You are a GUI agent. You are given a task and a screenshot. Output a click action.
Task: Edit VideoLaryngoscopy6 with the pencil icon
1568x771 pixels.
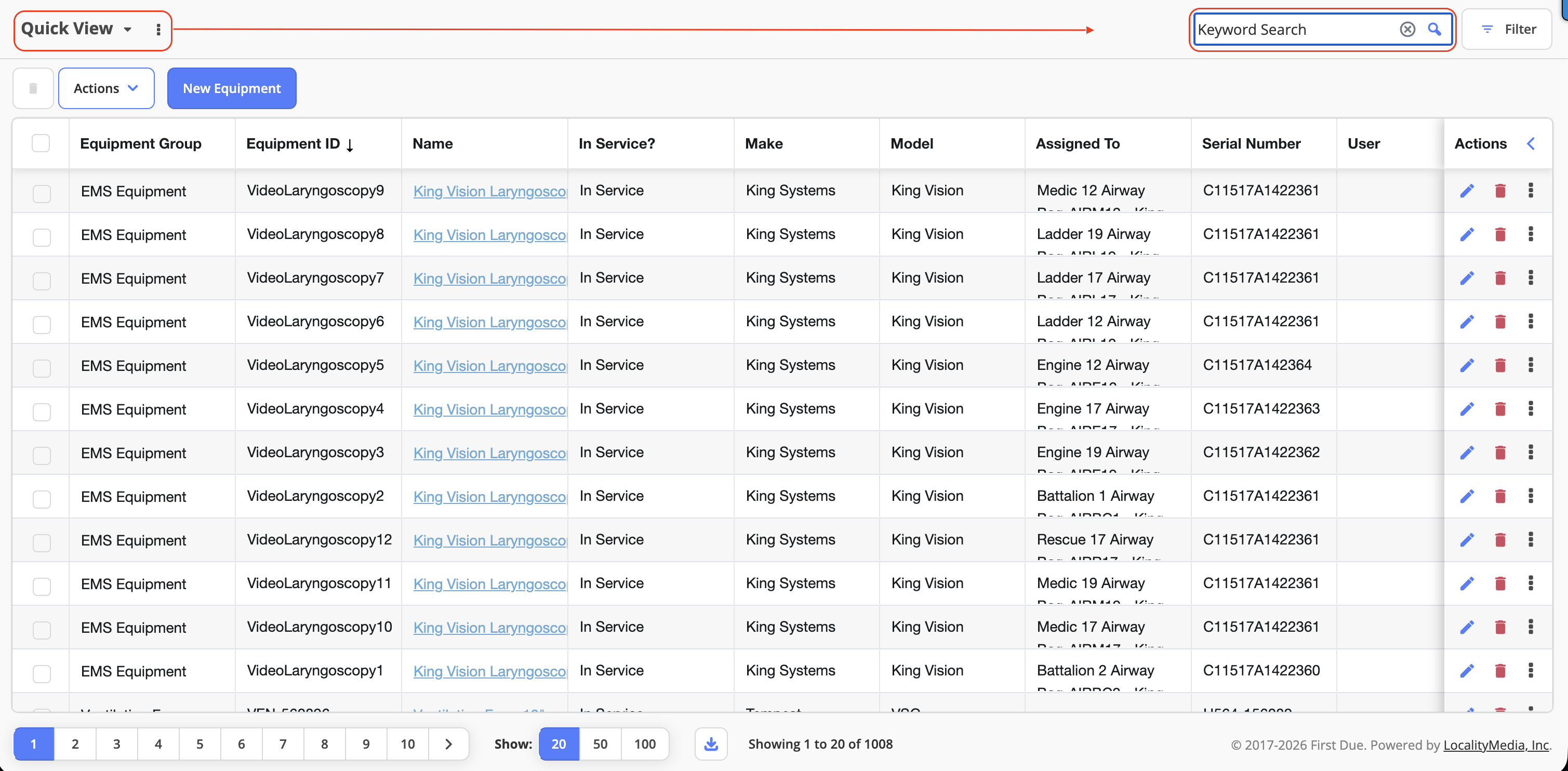(x=1467, y=322)
